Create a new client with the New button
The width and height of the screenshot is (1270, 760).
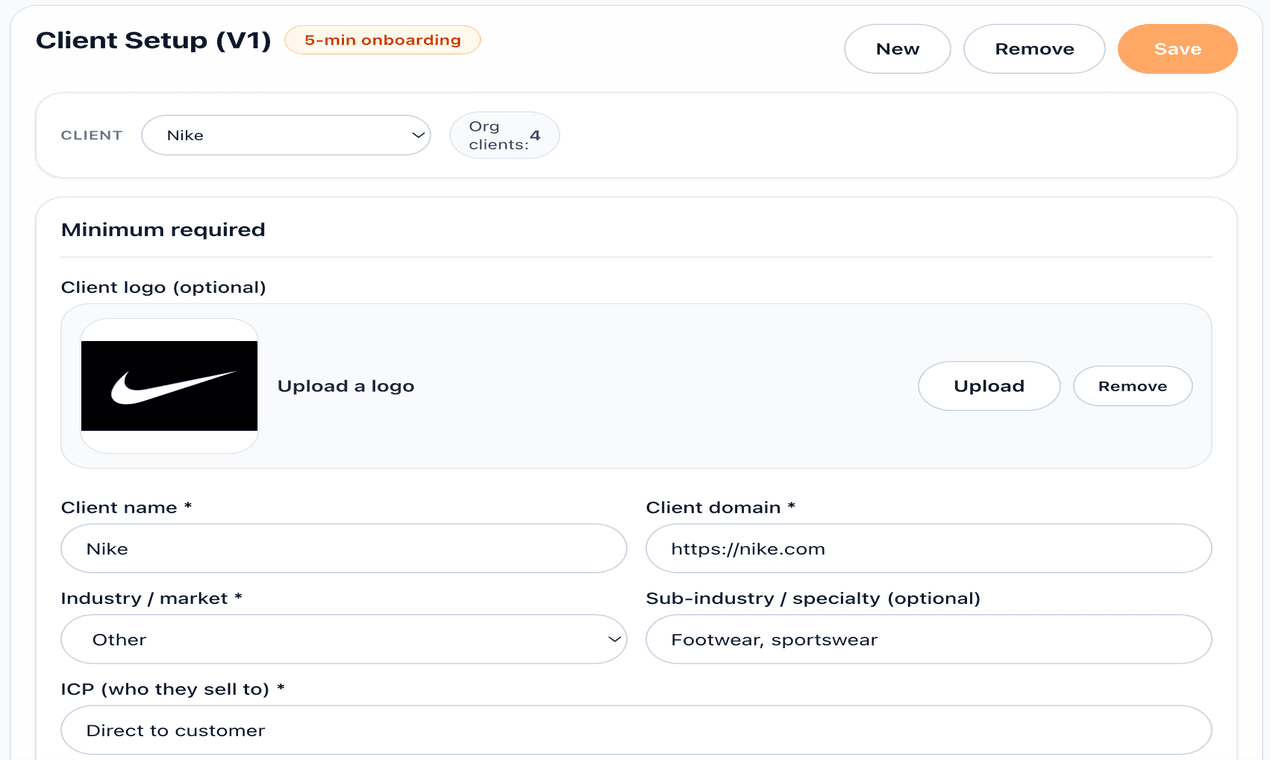(897, 48)
